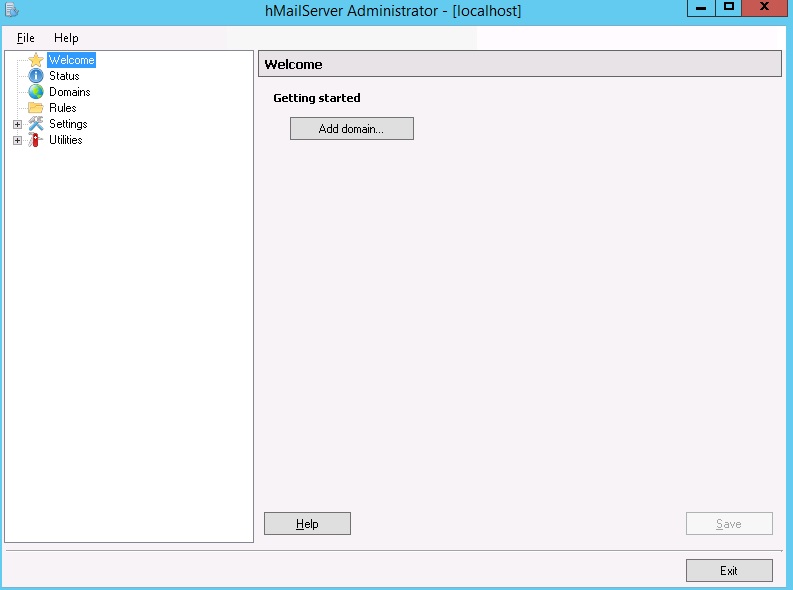Click the Utilities pocket-knife icon
The image size is (793, 590).
36,140
